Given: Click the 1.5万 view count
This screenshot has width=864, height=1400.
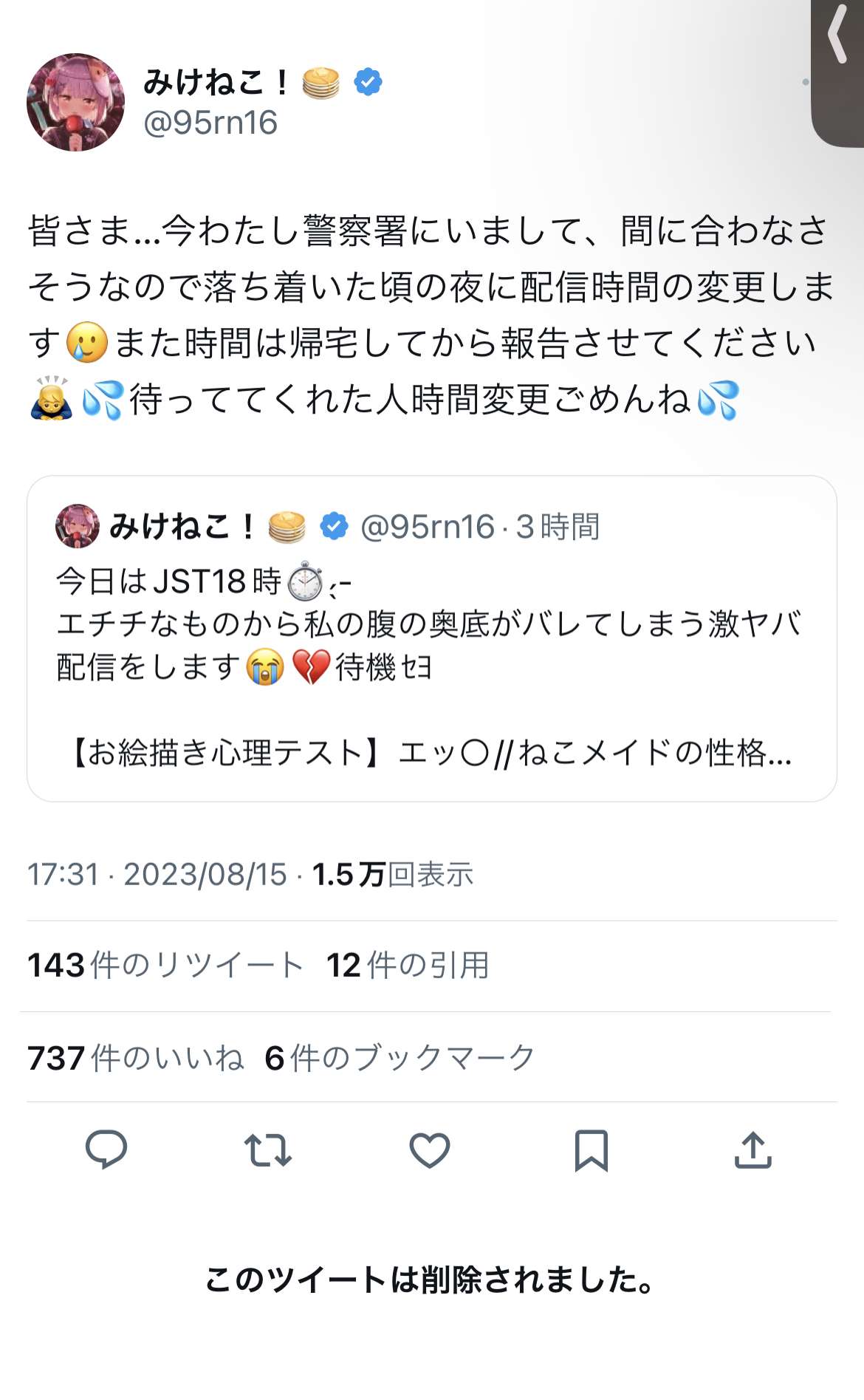Looking at the screenshot, I should click(392, 875).
